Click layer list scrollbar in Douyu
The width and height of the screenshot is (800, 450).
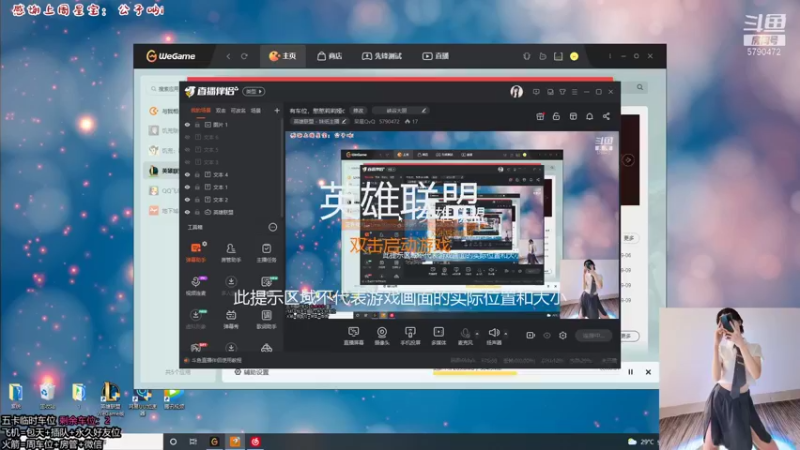pos(282,166)
